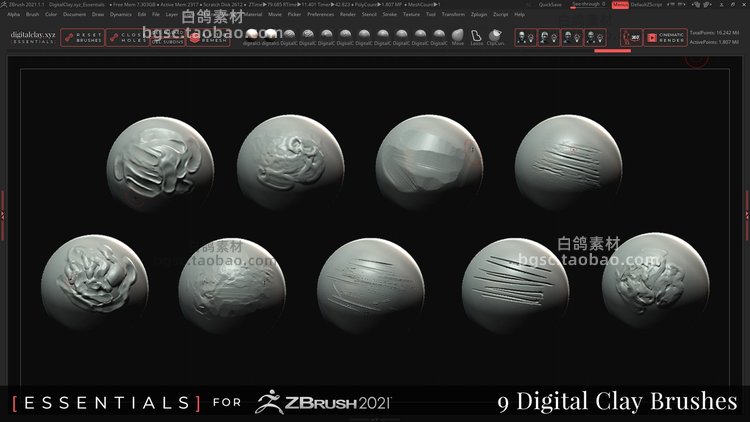Open the Preferences menu
This screenshot has height=422, width=750.
320,14
